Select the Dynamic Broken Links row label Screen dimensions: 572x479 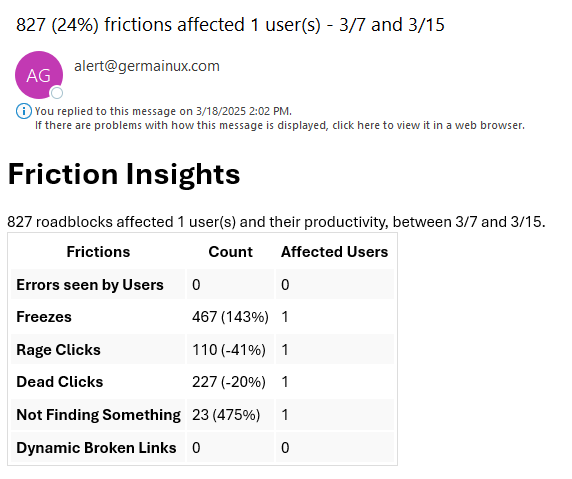pos(96,448)
